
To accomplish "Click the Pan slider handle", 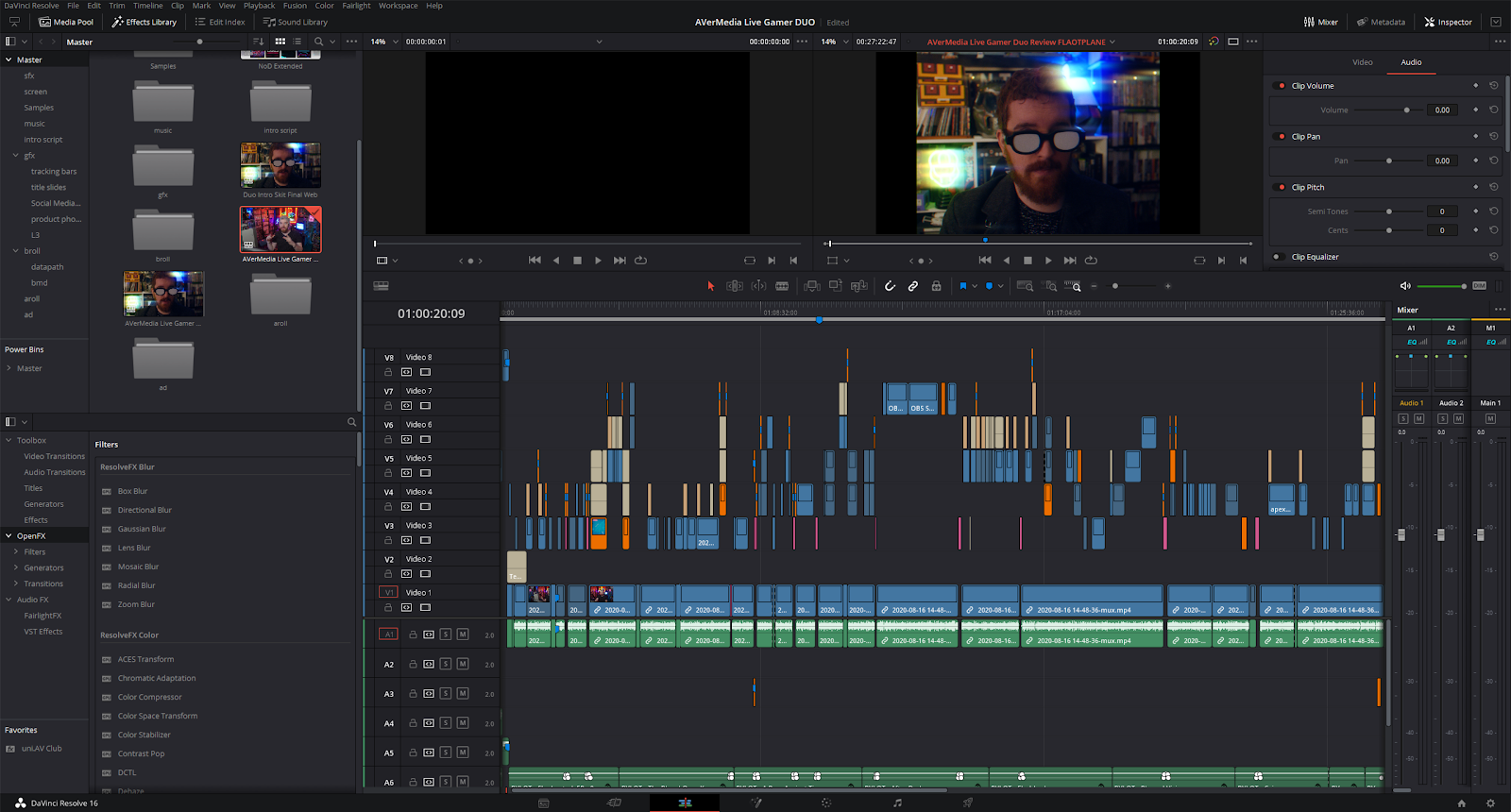I will click(1388, 161).
